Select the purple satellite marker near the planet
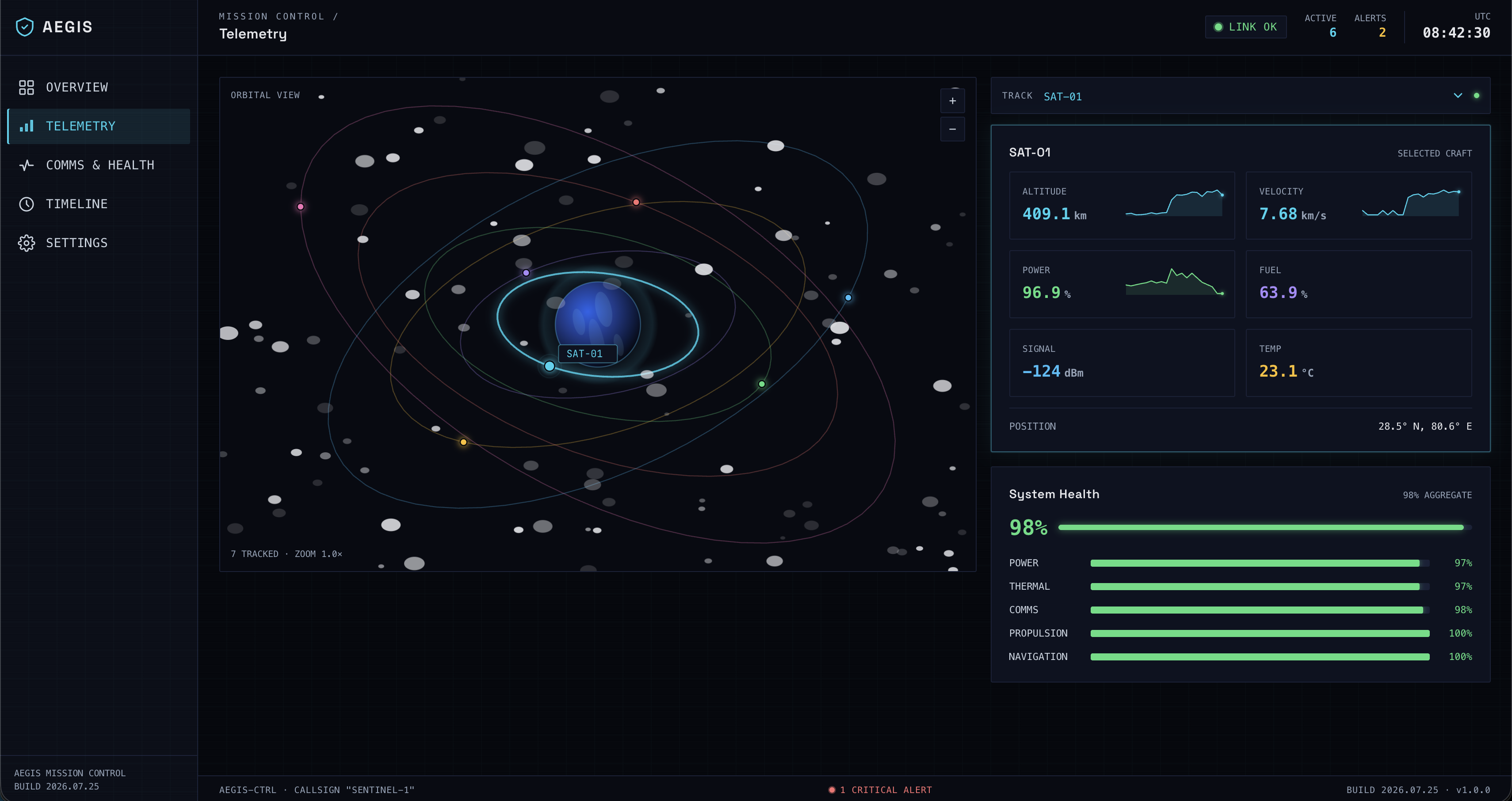Screen dimensions: 1512x801 click(526, 273)
